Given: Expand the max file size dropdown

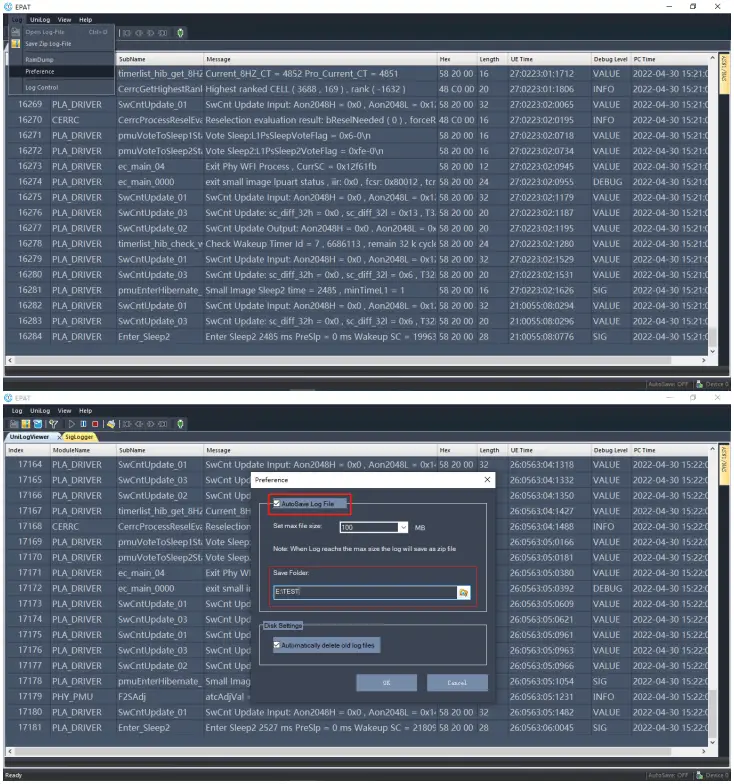Looking at the screenshot, I should click(403, 528).
